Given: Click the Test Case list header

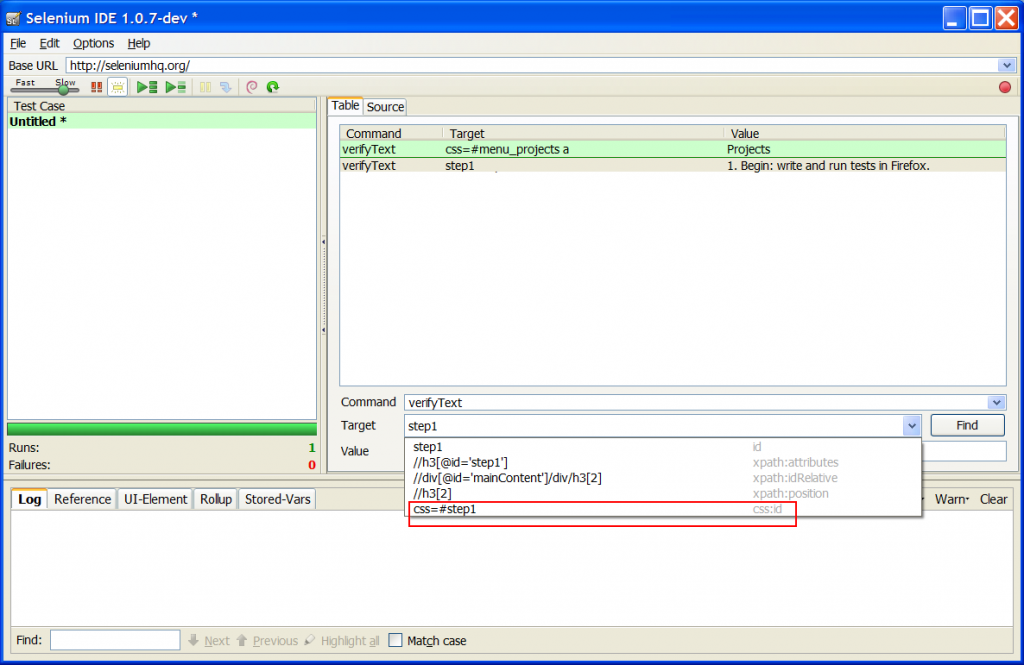Looking at the screenshot, I should (x=162, y=106).
